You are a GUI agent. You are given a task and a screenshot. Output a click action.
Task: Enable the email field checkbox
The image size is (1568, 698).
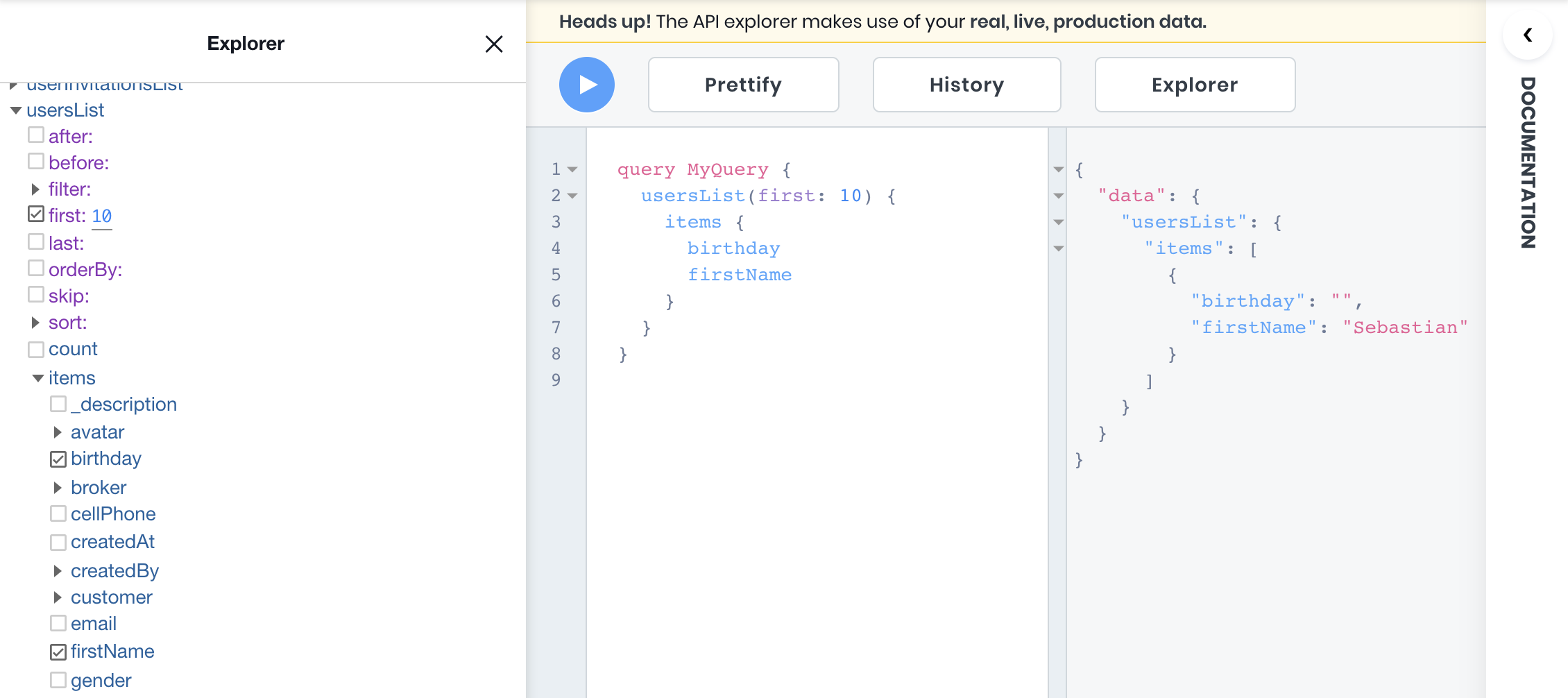point(58,624)
